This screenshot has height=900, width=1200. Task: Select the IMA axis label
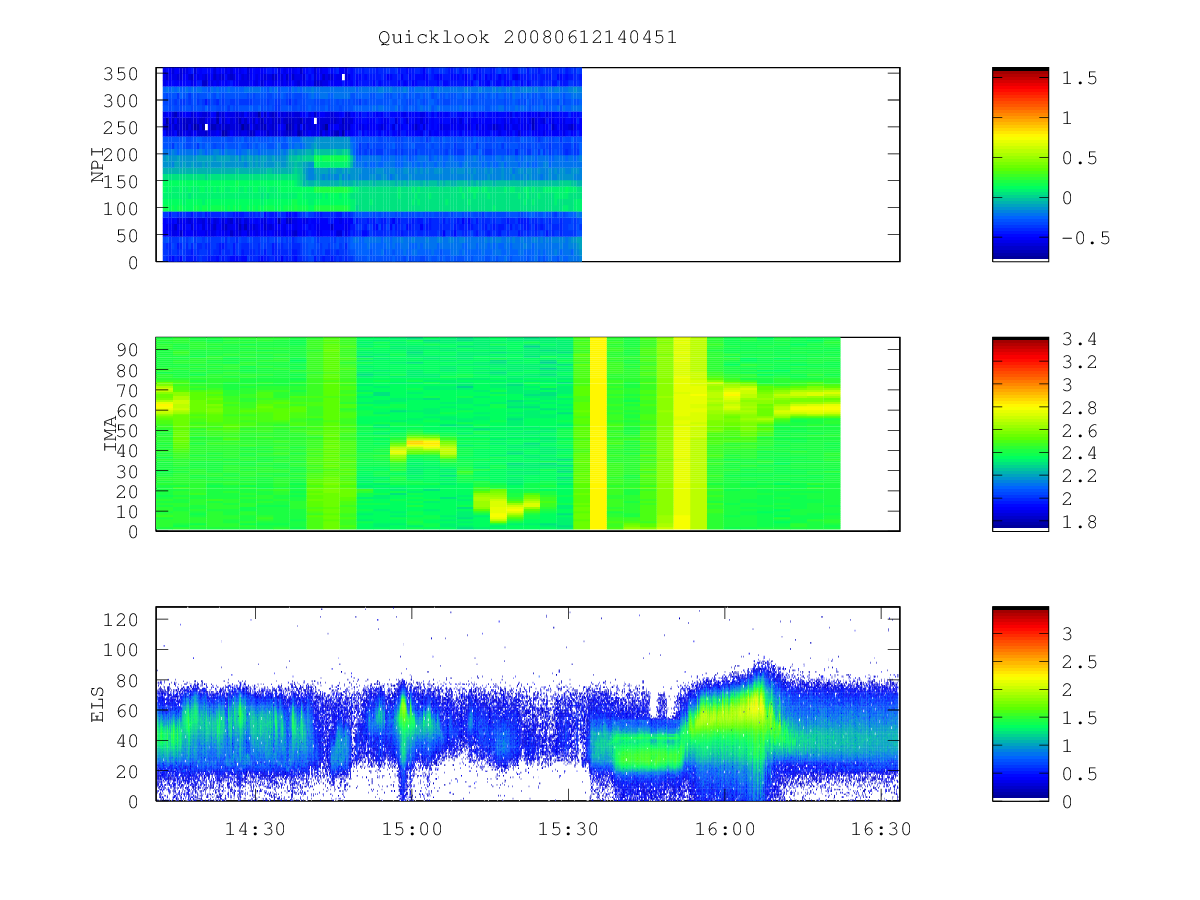point(112,434)
